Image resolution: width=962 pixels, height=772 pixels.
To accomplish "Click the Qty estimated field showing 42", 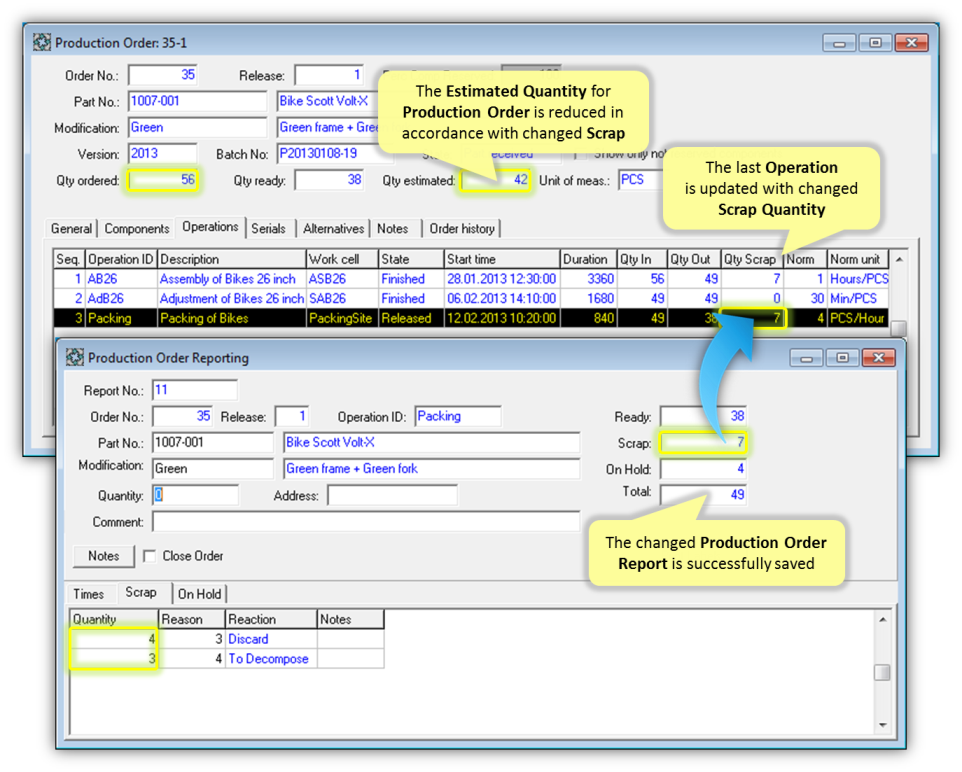I will coord(496,180).
